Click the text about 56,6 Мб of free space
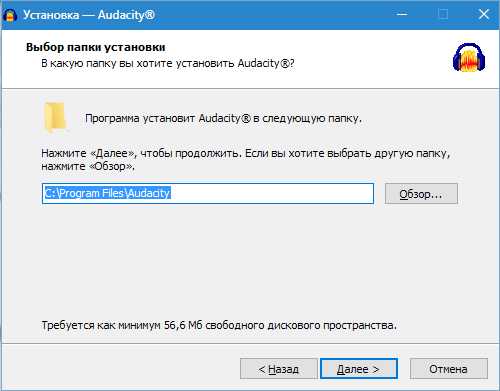Image resolution: width=500 pixels, height=391 pixels. click(x=219, y=325)
